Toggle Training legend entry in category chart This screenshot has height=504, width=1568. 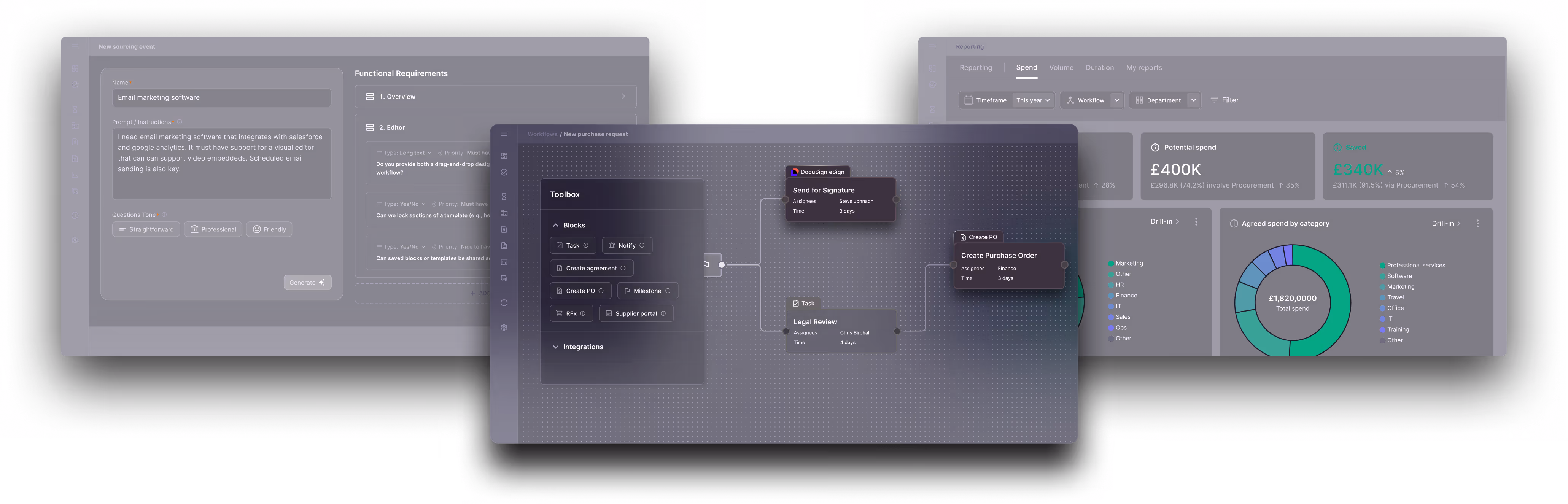point(1395,330)
